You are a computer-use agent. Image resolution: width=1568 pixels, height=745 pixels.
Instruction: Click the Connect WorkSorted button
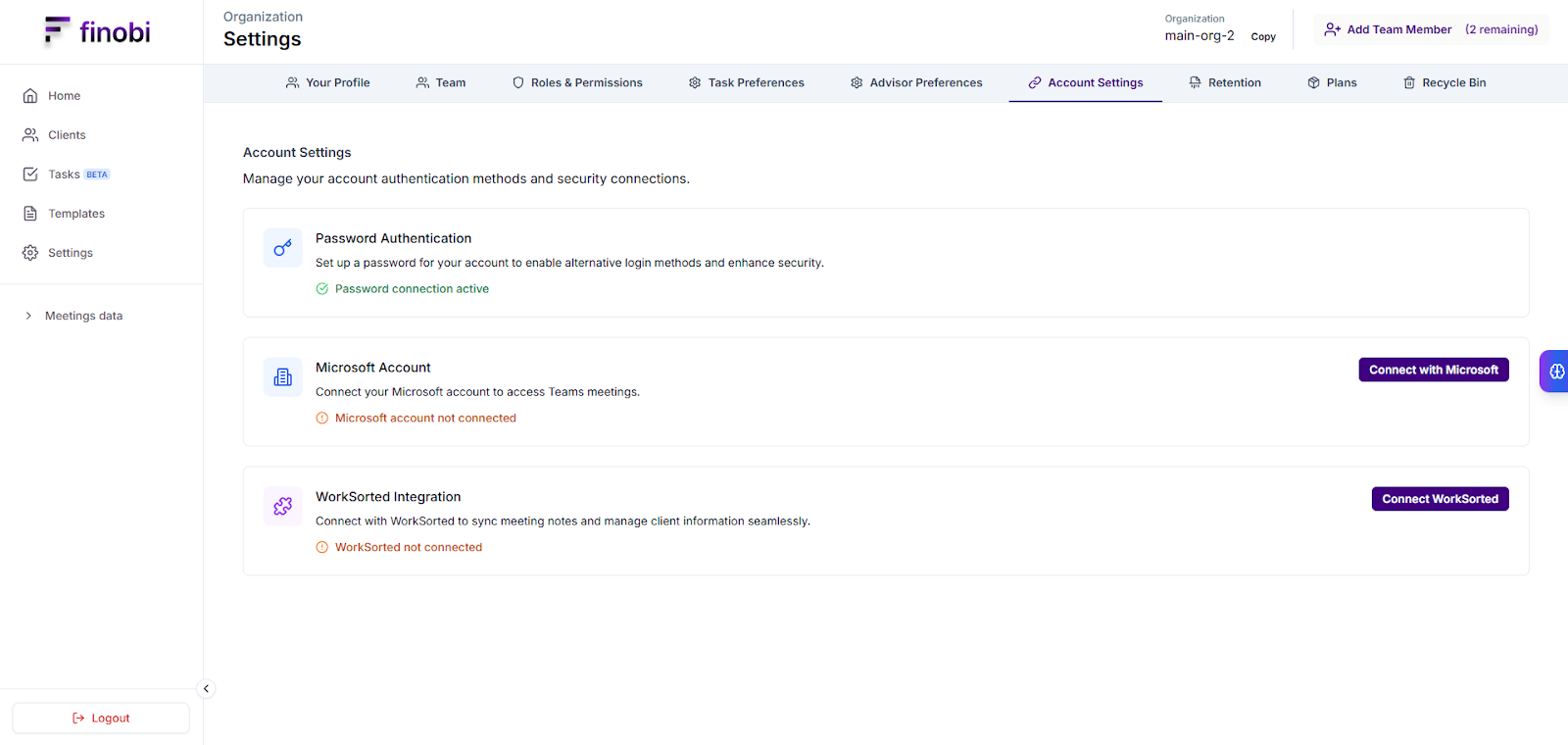coord(1441,499)
